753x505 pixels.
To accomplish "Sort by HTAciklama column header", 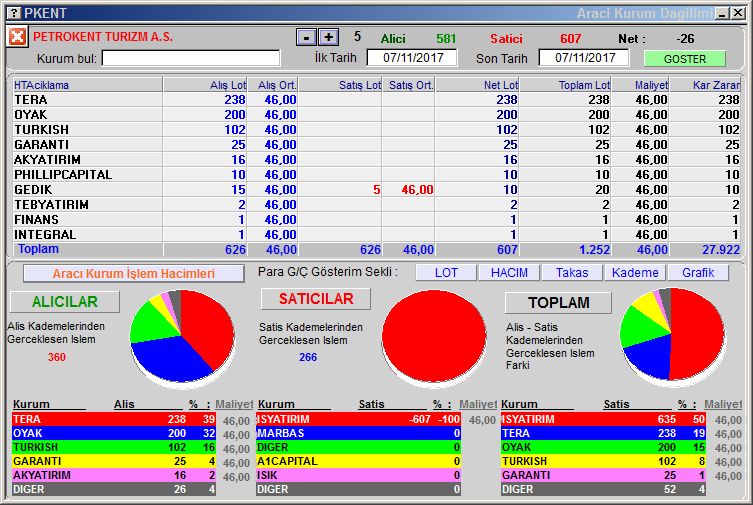I will point(88,85).
